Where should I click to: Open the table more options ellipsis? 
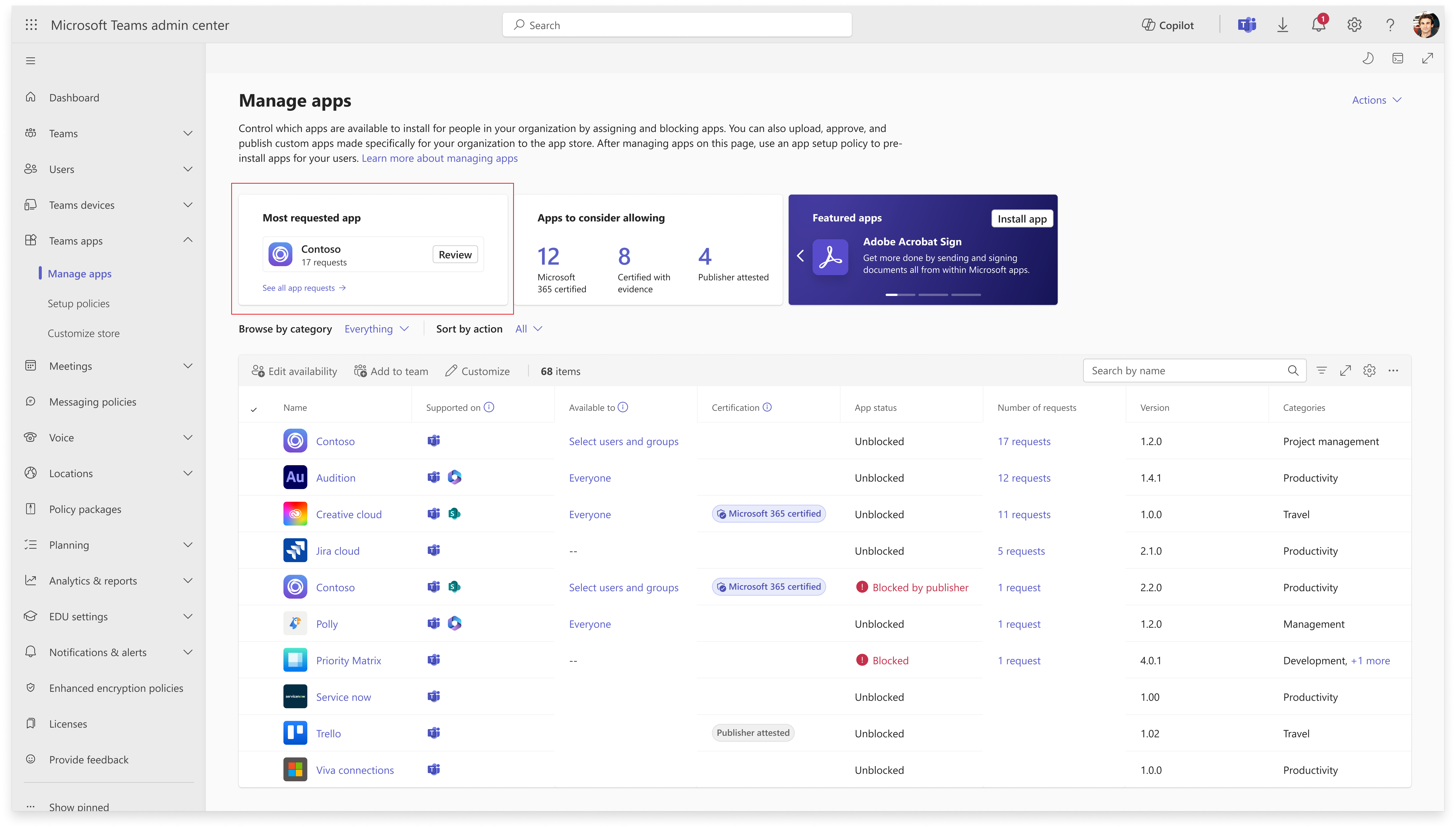click(1393, 371)
